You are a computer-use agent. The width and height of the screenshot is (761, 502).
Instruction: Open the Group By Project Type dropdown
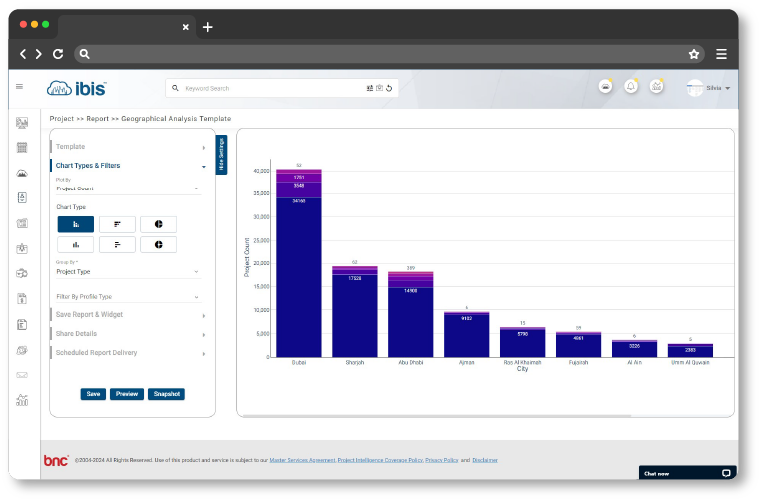coord(128,271)
